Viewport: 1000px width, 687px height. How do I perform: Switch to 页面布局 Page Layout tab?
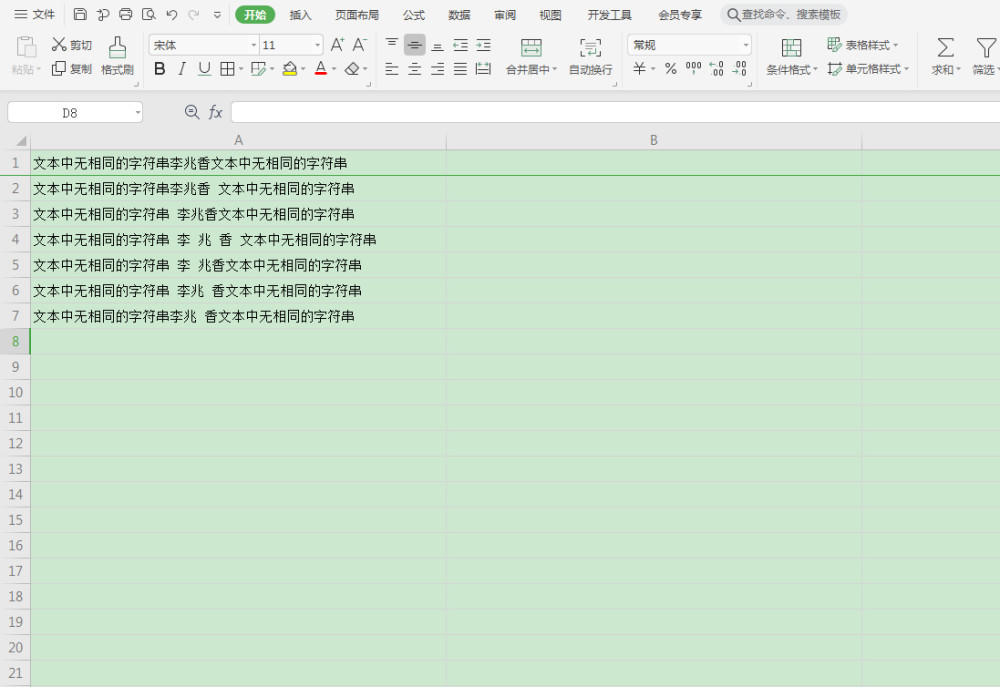(x=357, y=14)
